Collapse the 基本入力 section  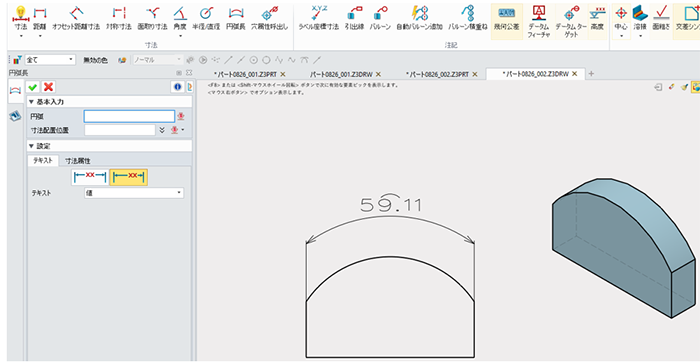point(31,102)
